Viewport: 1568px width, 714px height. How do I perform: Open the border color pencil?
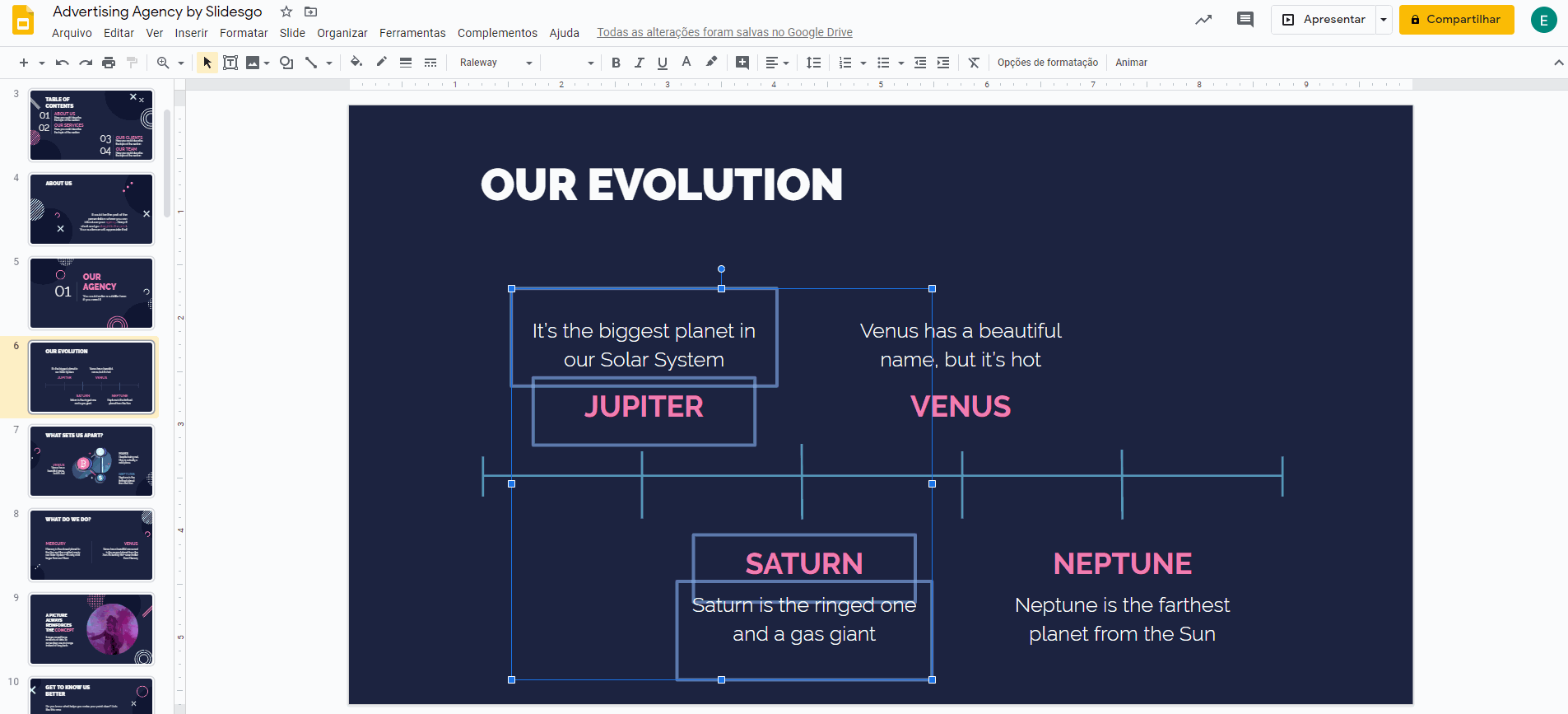[x=381, y=62]
